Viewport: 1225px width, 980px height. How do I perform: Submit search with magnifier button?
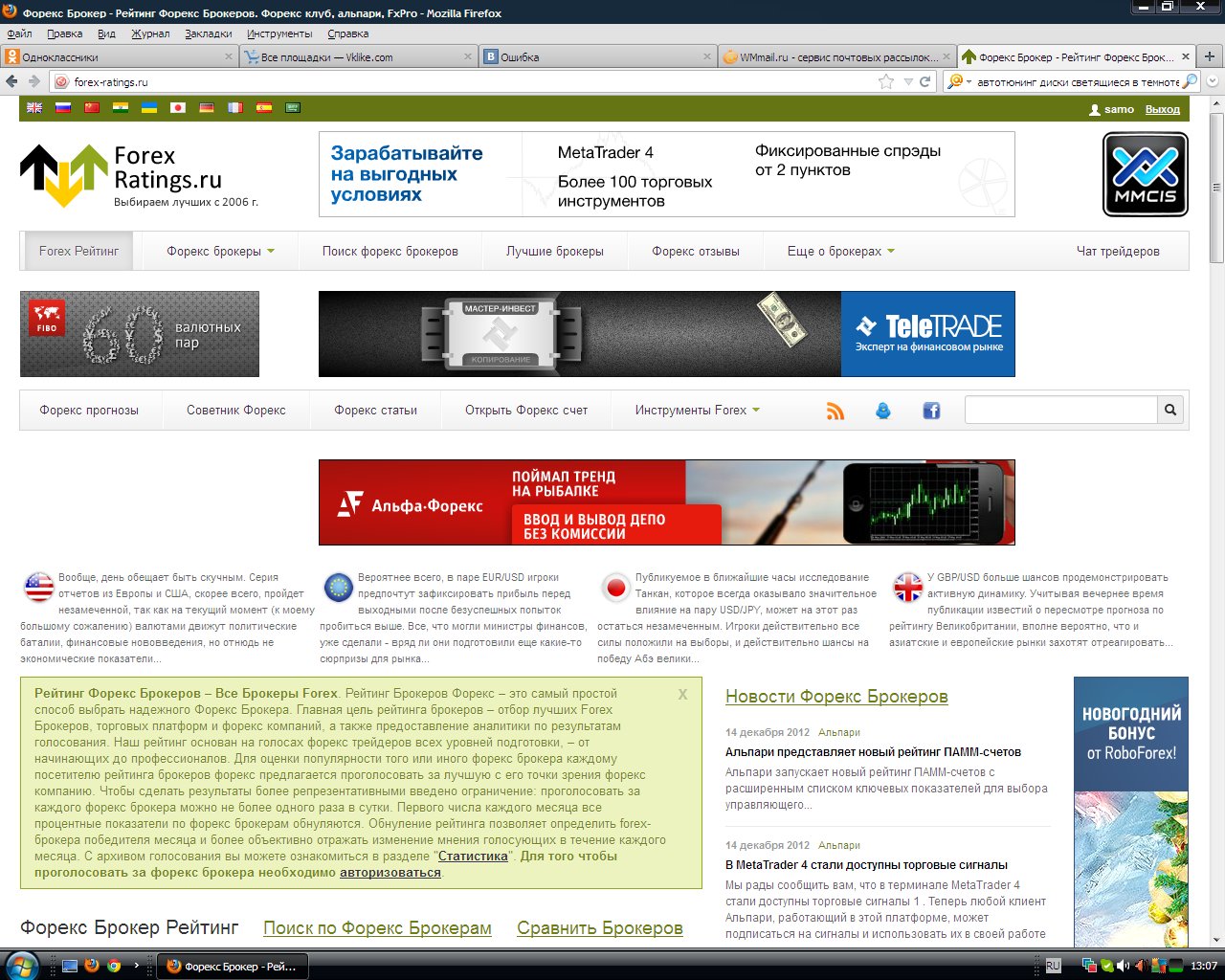click(x=1170, y=410)
